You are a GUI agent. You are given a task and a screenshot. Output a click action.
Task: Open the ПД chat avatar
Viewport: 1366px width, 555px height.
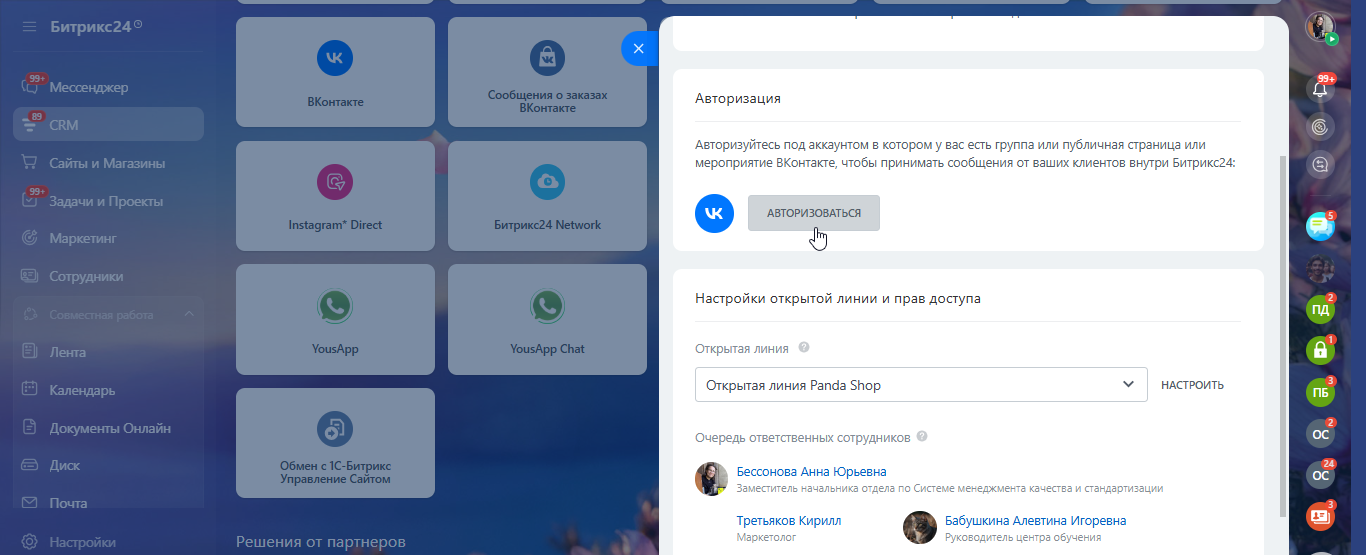tap(1320, 310)
